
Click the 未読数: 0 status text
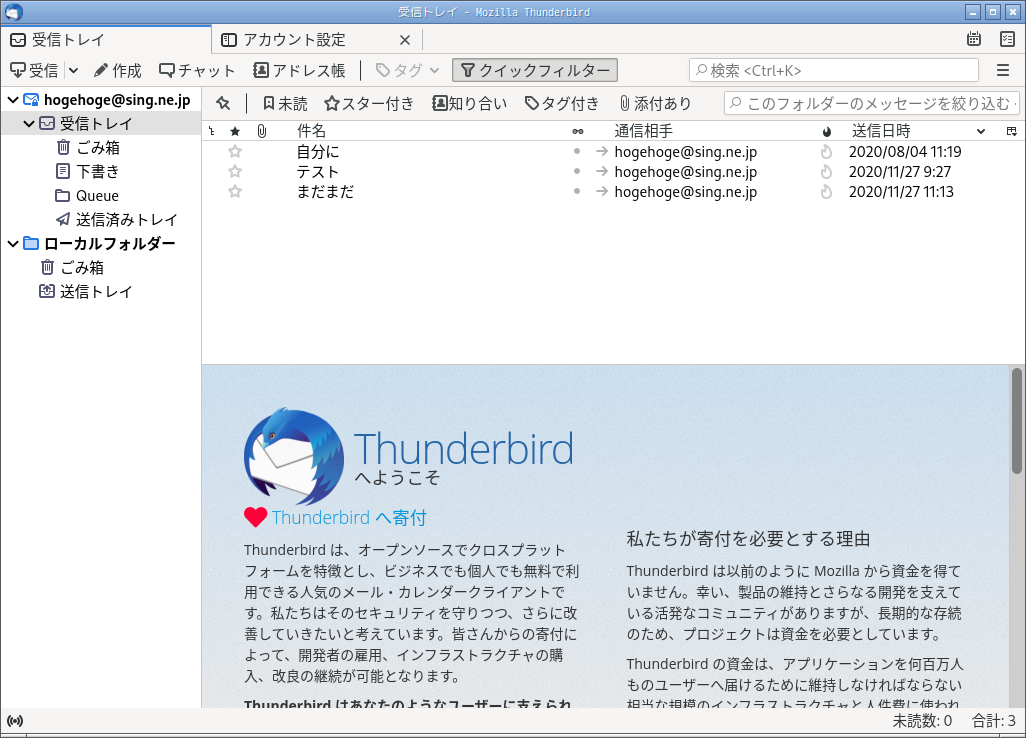pos(922,721)
